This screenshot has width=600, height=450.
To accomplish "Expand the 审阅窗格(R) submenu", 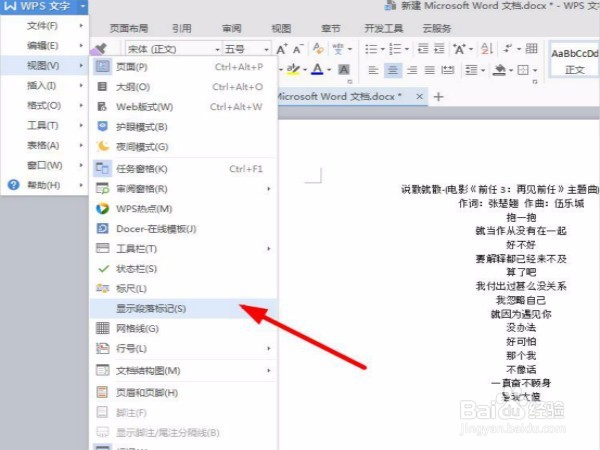I will tap(183, 189).
